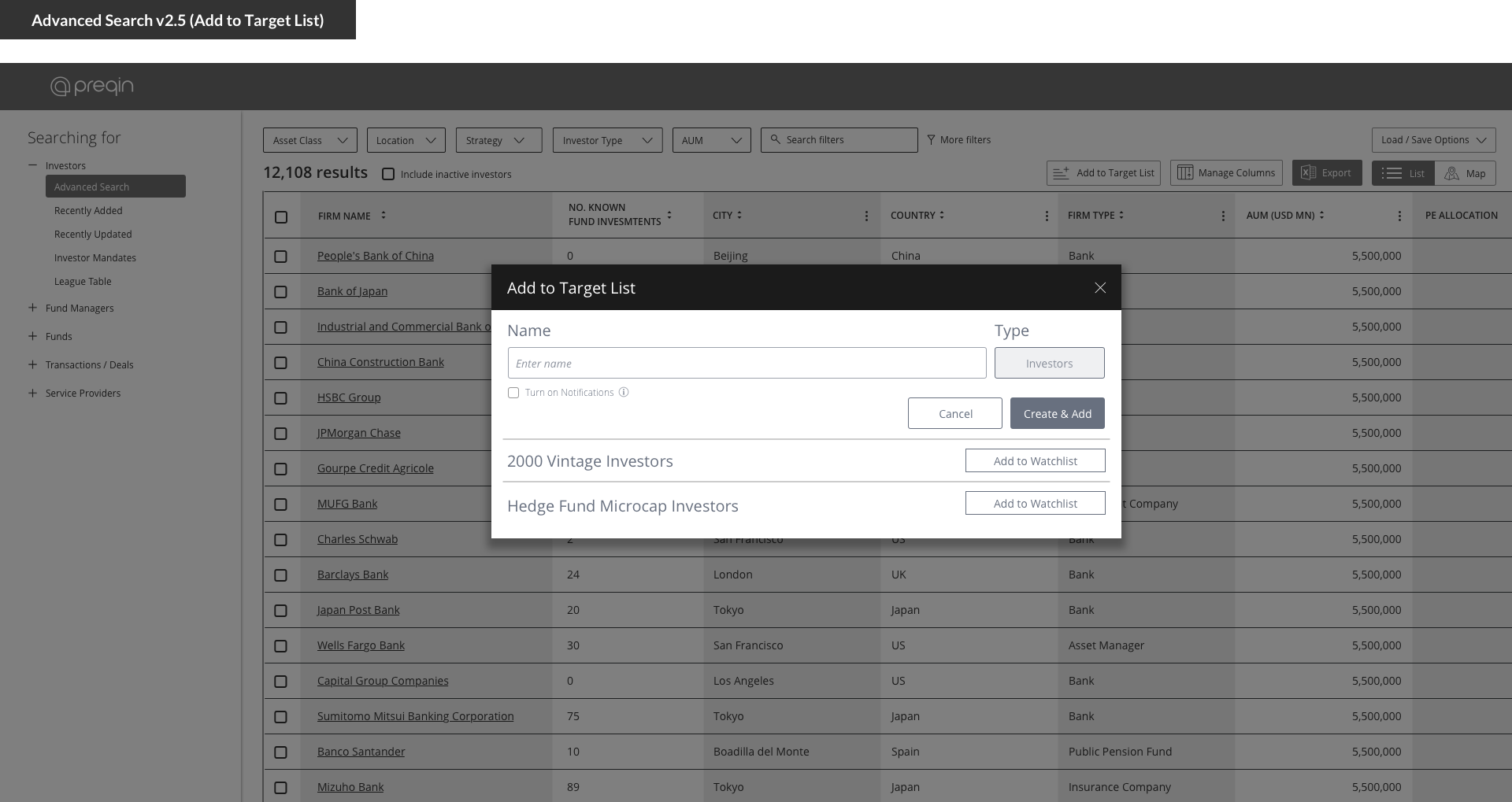Screen dimensions: 1512x802
Task: Export results to Excel
Action: click(1327, 173)
